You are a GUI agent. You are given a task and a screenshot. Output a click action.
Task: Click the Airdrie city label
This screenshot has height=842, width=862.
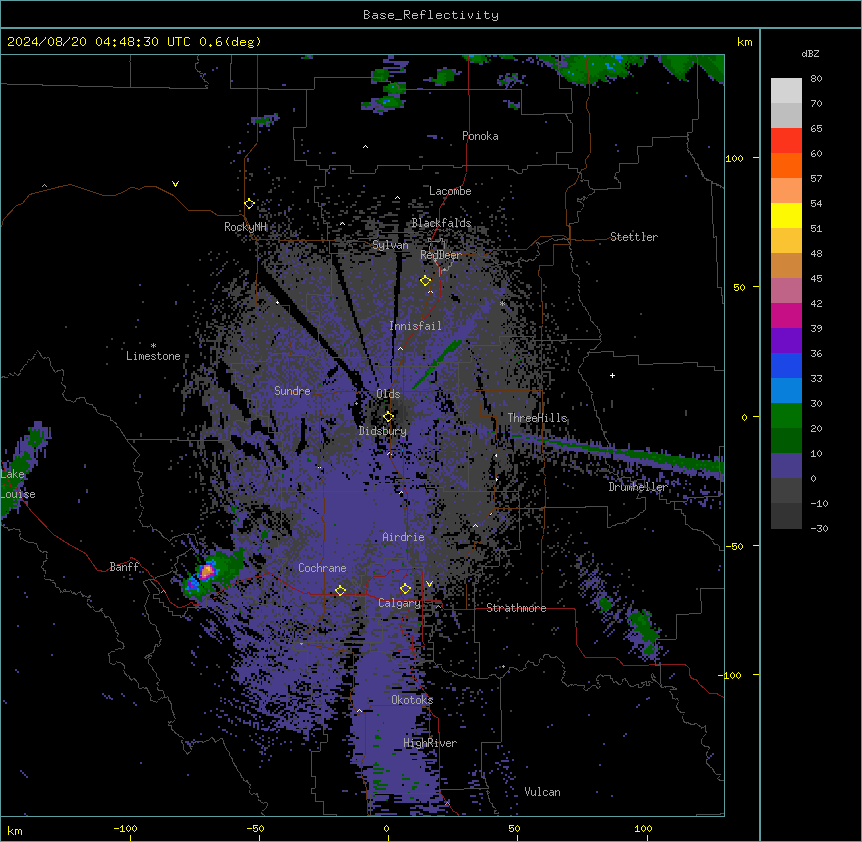pyautogui.click(x=403, y=537)
